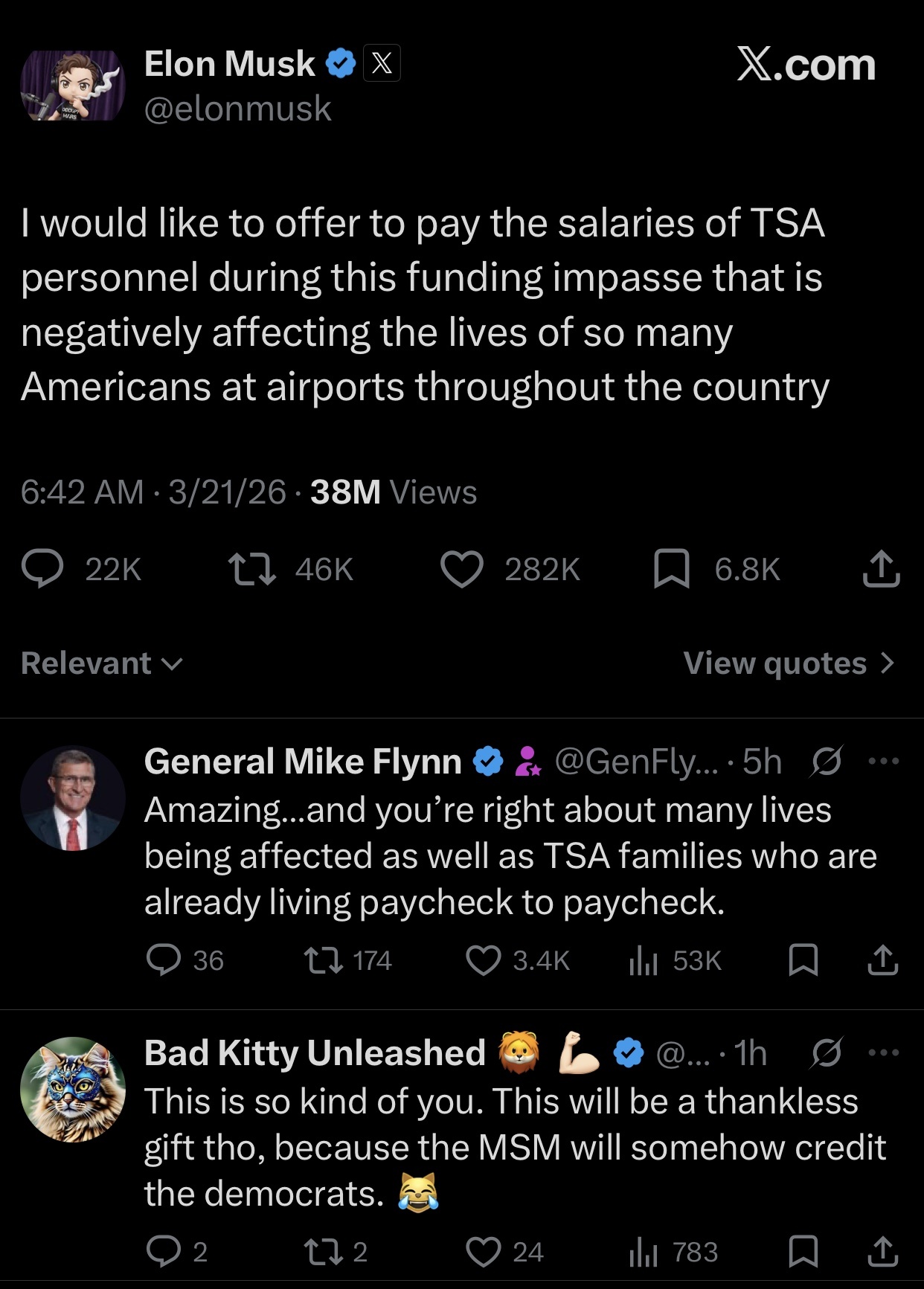Reply to General Mike Flynn's comment
Image resolution: width=924 pixels, height=1289 pixels.
[x=164, y=960]
